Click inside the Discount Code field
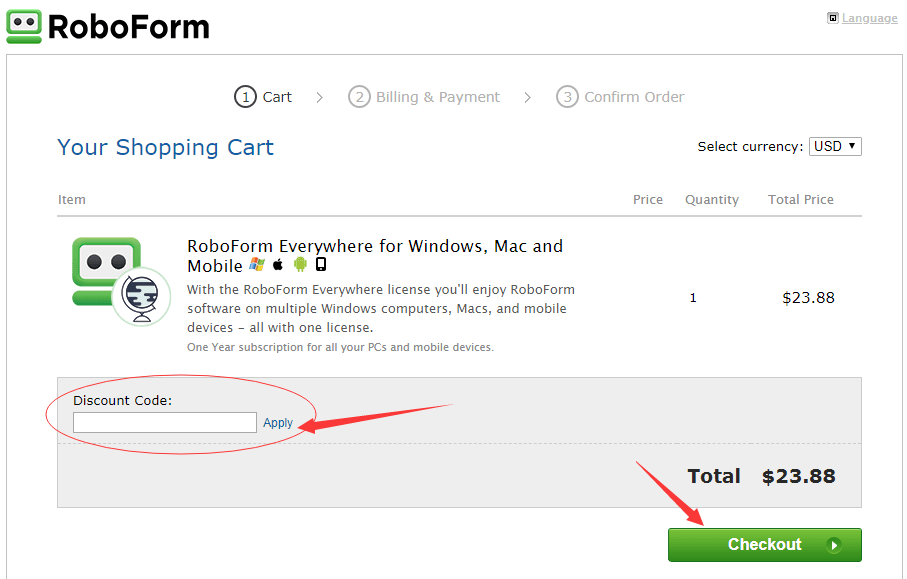Viewport: 907px width, 579px height. (164, 422)
